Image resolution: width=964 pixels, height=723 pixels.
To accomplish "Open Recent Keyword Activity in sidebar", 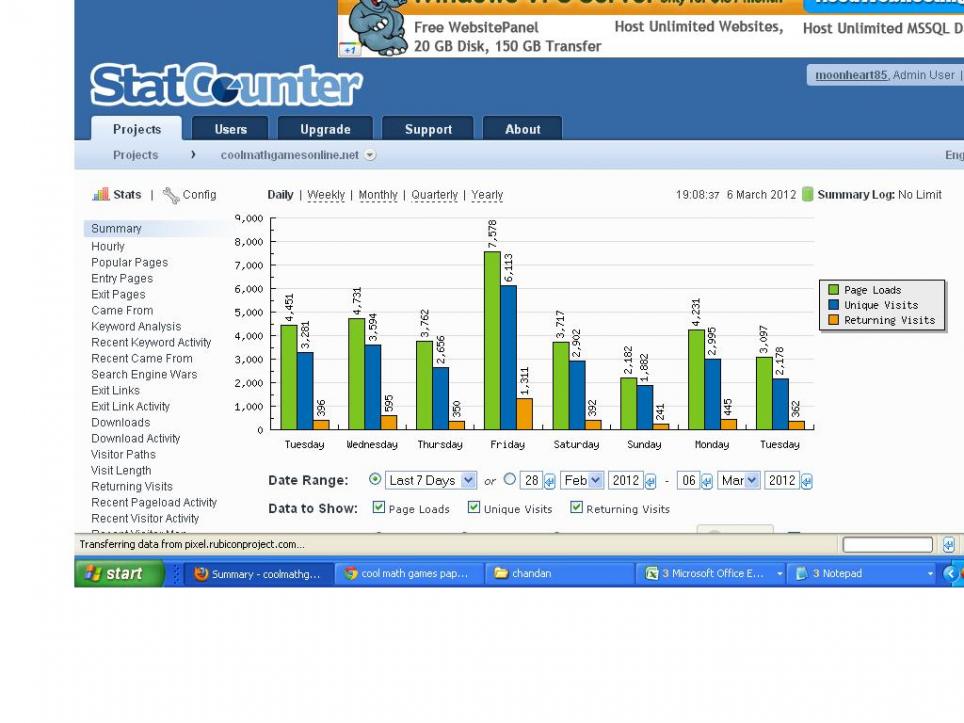I will [151, 342].
